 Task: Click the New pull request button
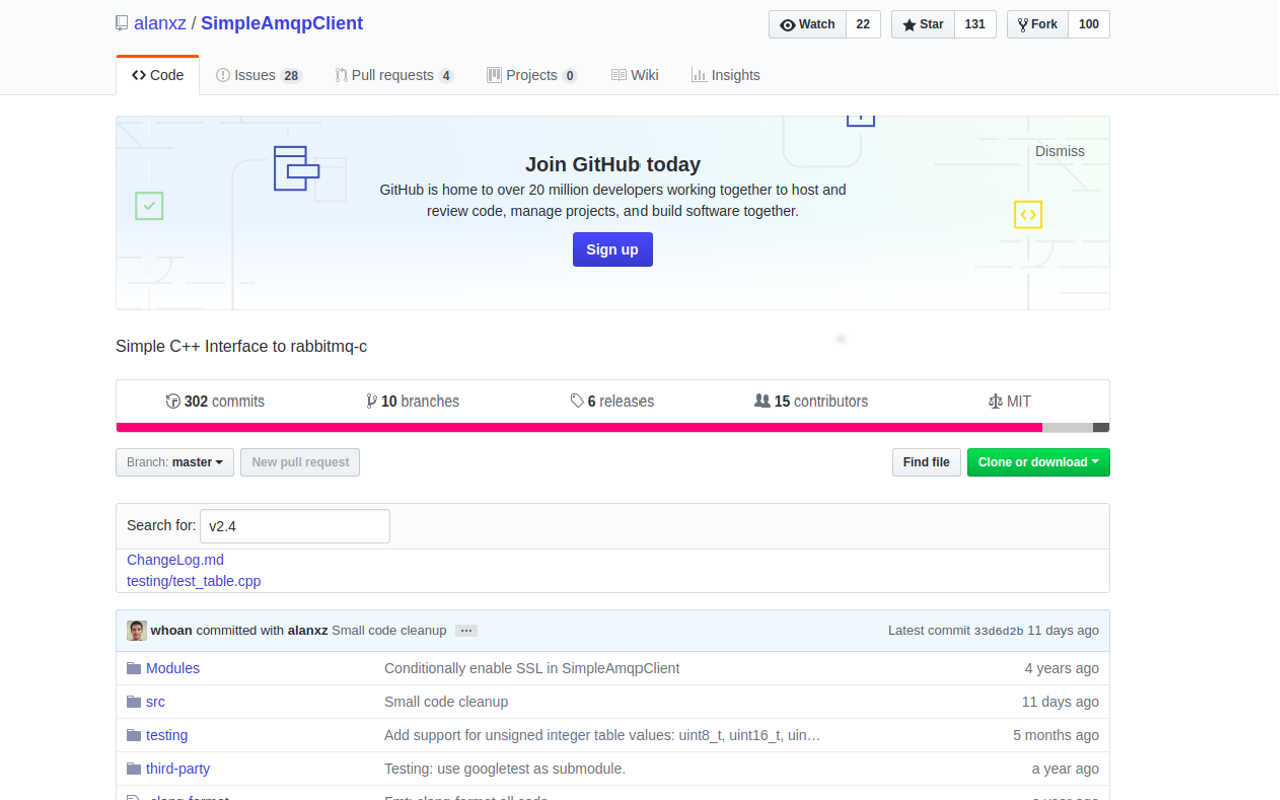[300, 462]
